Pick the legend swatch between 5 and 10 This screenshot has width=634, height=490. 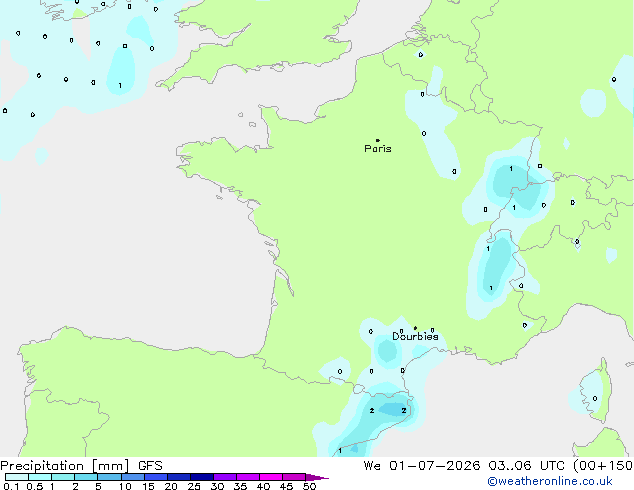coord(110,477)
